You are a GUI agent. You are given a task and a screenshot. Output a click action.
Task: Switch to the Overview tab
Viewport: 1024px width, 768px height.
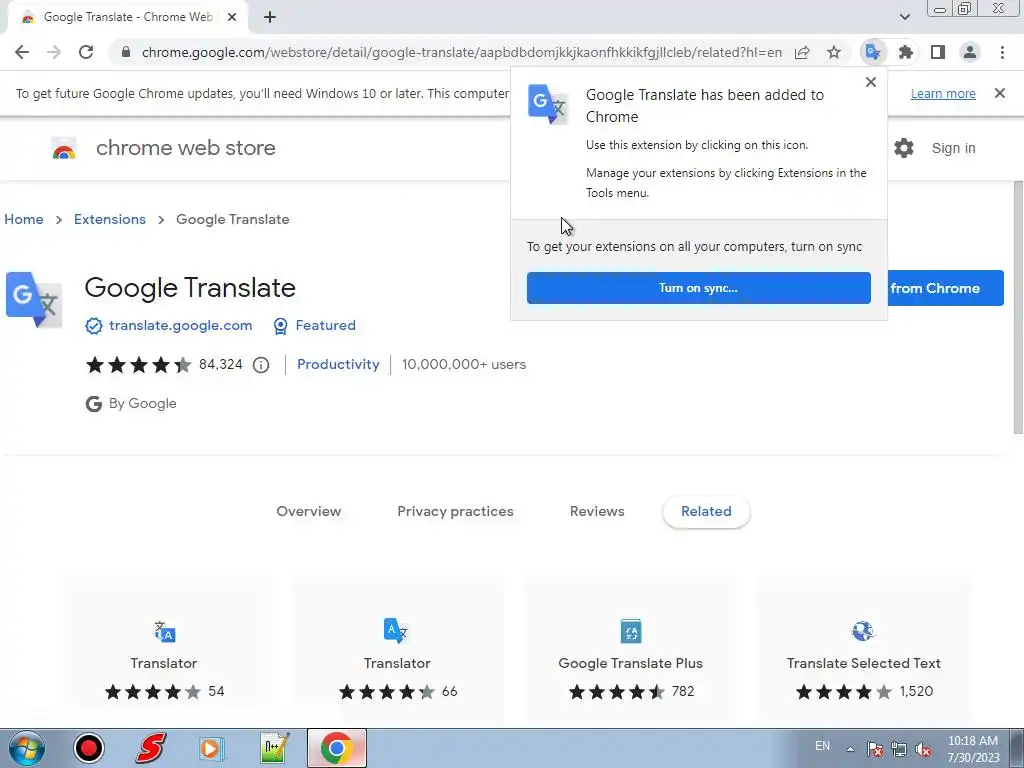(309, 511)
